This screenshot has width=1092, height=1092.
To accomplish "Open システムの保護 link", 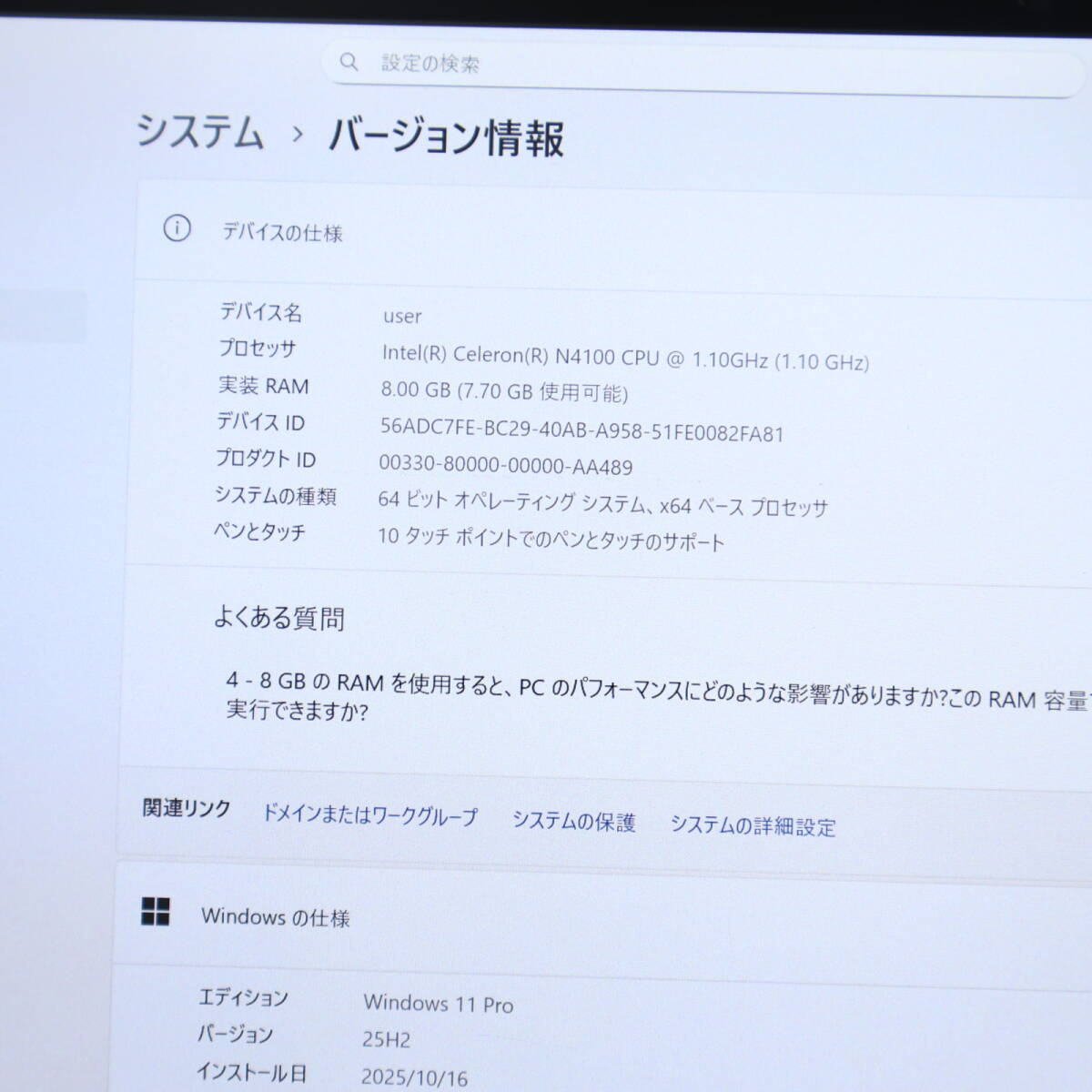I will [573, 821].
